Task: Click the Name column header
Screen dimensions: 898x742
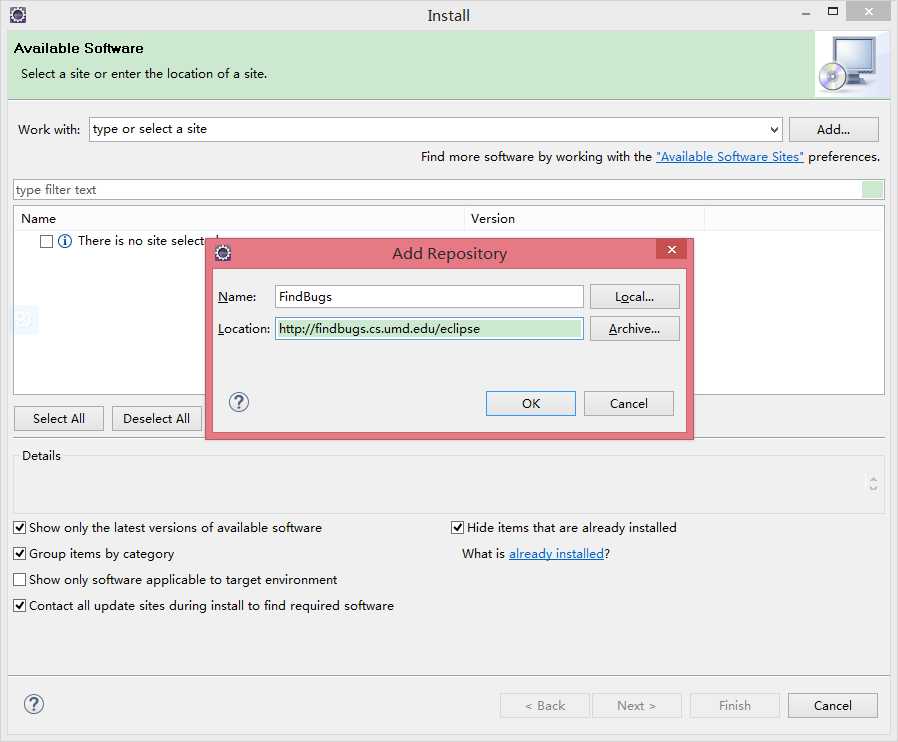Action: [239, 219]
